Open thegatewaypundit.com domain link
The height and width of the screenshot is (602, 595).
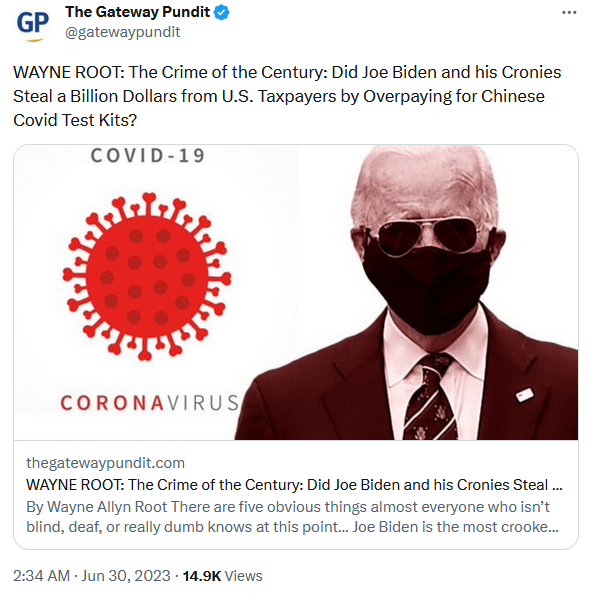click(x=105, y=463)
